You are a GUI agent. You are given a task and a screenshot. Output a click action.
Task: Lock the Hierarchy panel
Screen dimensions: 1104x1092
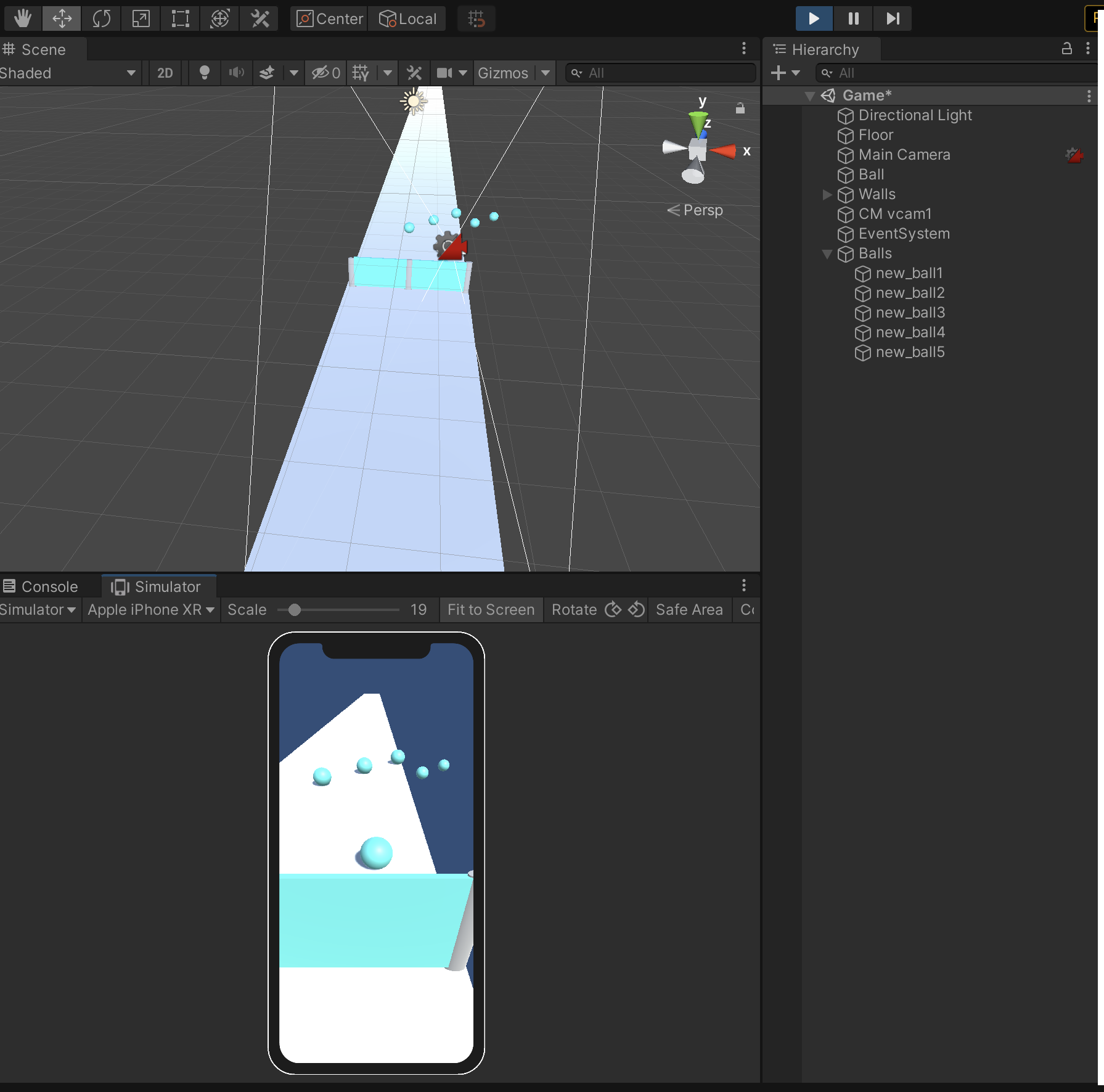coord(1066,48)
